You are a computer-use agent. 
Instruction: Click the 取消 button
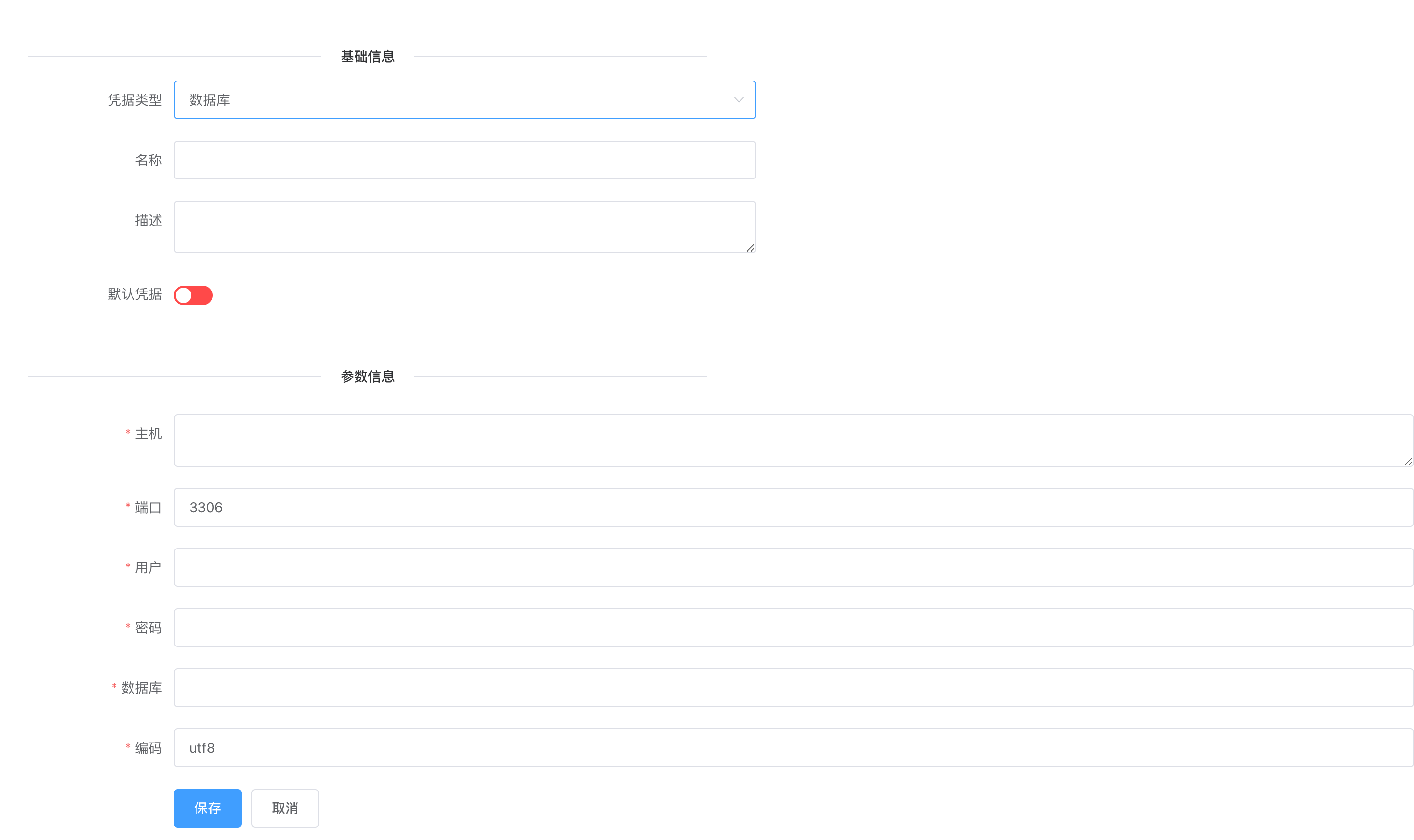click(x=285, y=808)
